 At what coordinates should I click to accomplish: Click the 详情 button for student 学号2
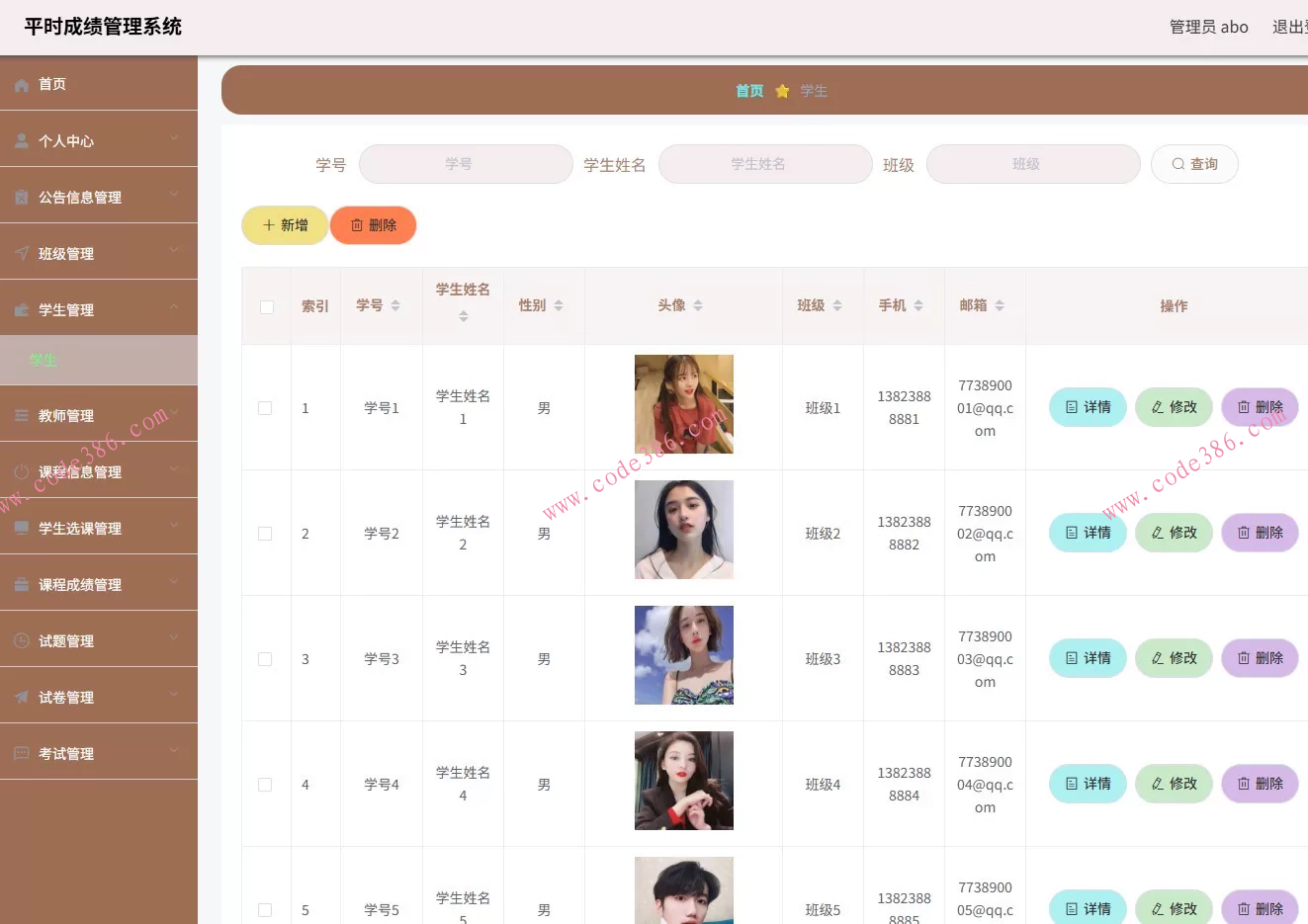(x=1088, y=533)
